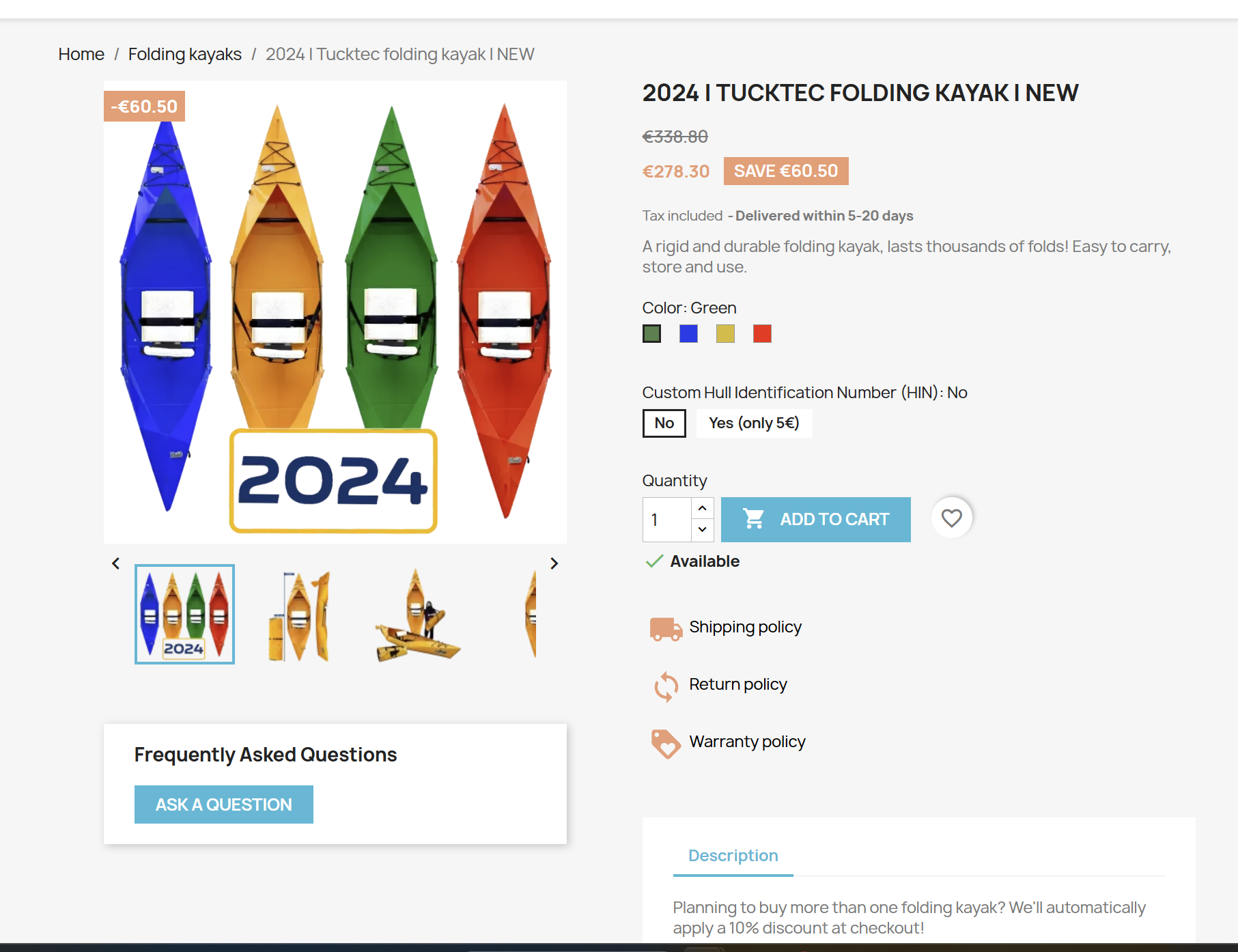1238x952 pixels.
Task: Choose the yellow color swatch
Action: pyautogui.click(x=725, y=334)
